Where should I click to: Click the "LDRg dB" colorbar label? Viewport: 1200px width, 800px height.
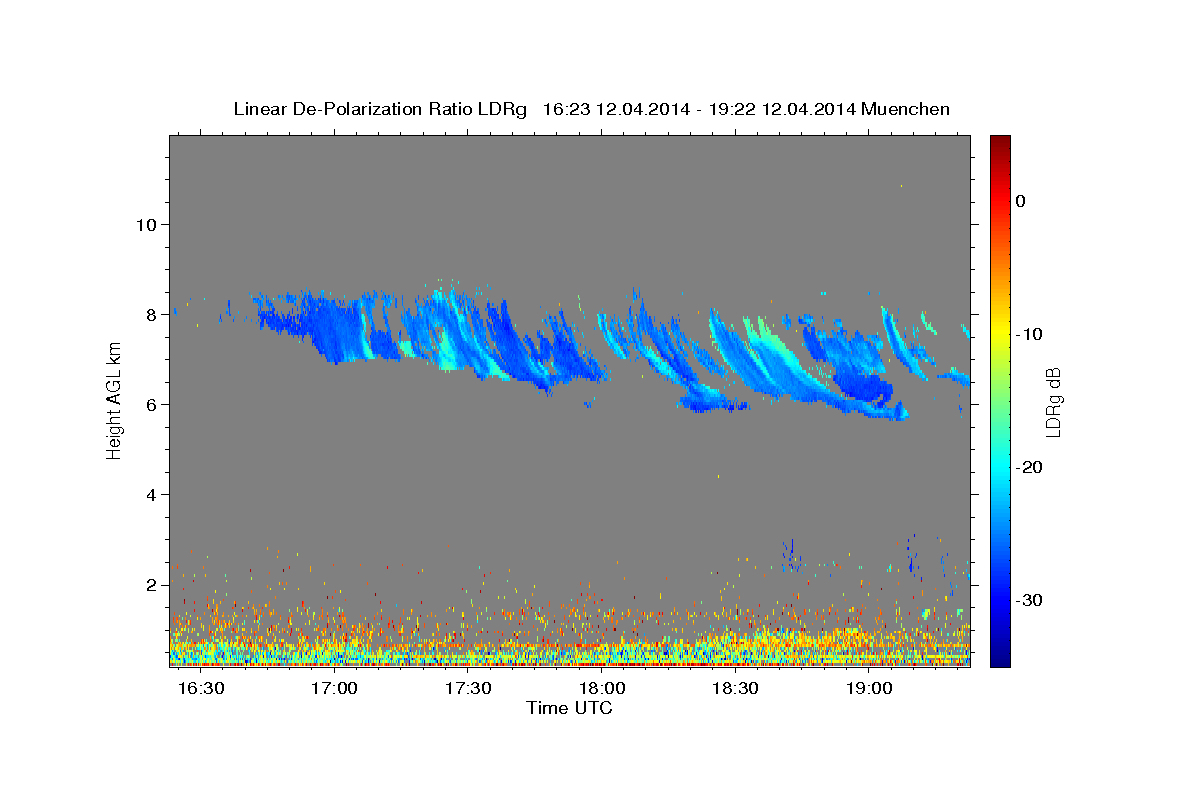(x=1052, y=402)
